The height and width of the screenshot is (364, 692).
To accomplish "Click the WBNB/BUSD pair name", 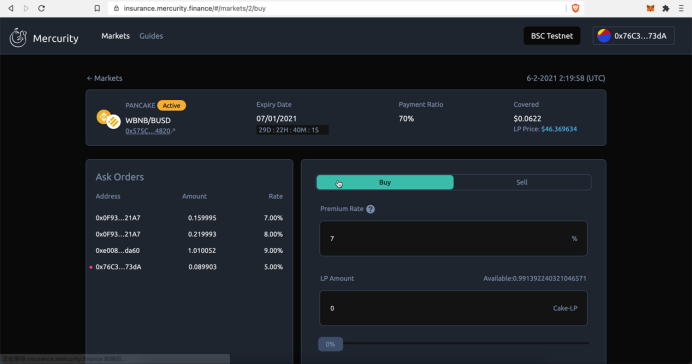I will pyautogui.click(x=148, y=120).
